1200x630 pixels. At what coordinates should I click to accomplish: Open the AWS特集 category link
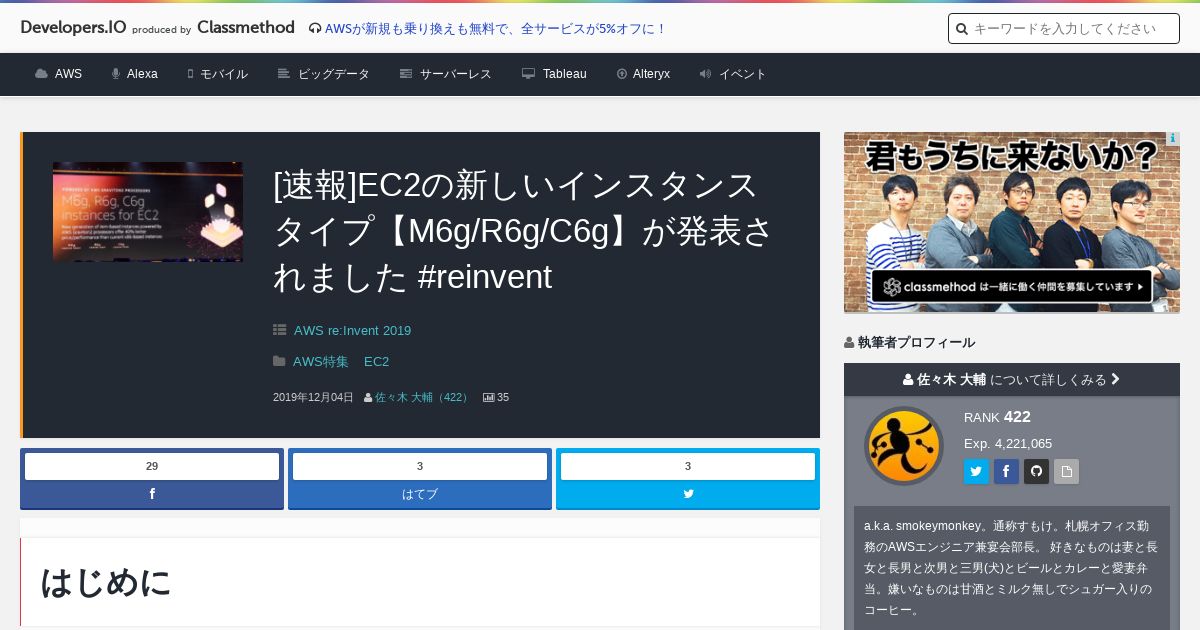(x=321, y=362)
